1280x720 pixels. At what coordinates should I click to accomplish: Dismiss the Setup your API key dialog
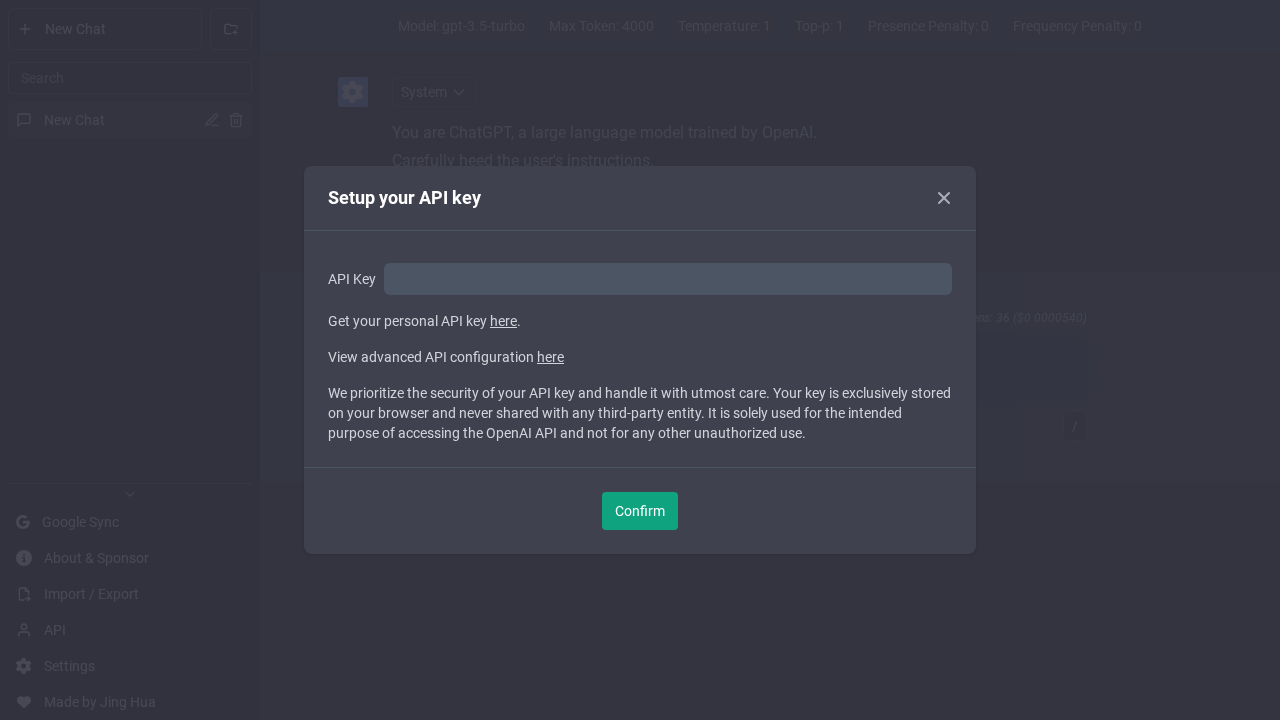(944, 198)
